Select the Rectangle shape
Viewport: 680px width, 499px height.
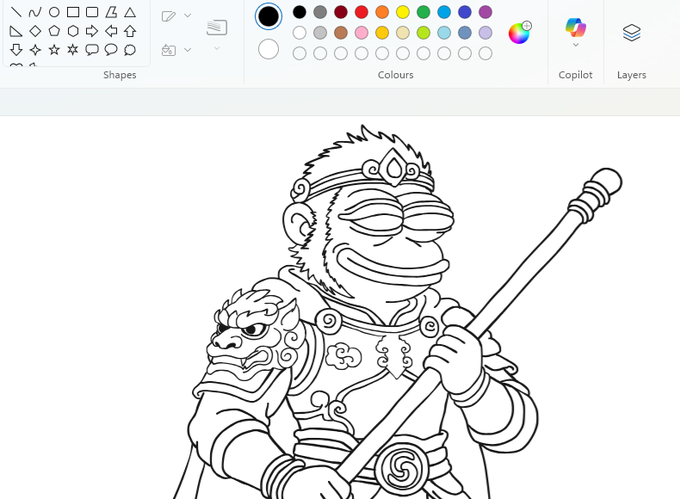tap(73, 12)
